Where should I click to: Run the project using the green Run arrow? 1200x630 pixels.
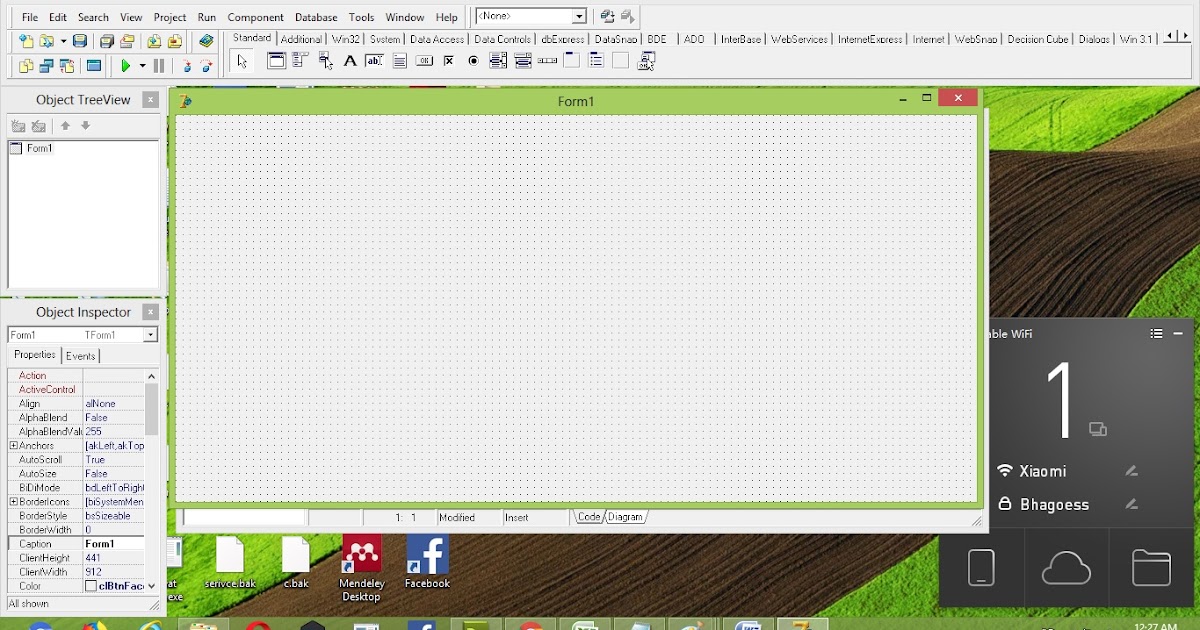click(125, 65)
